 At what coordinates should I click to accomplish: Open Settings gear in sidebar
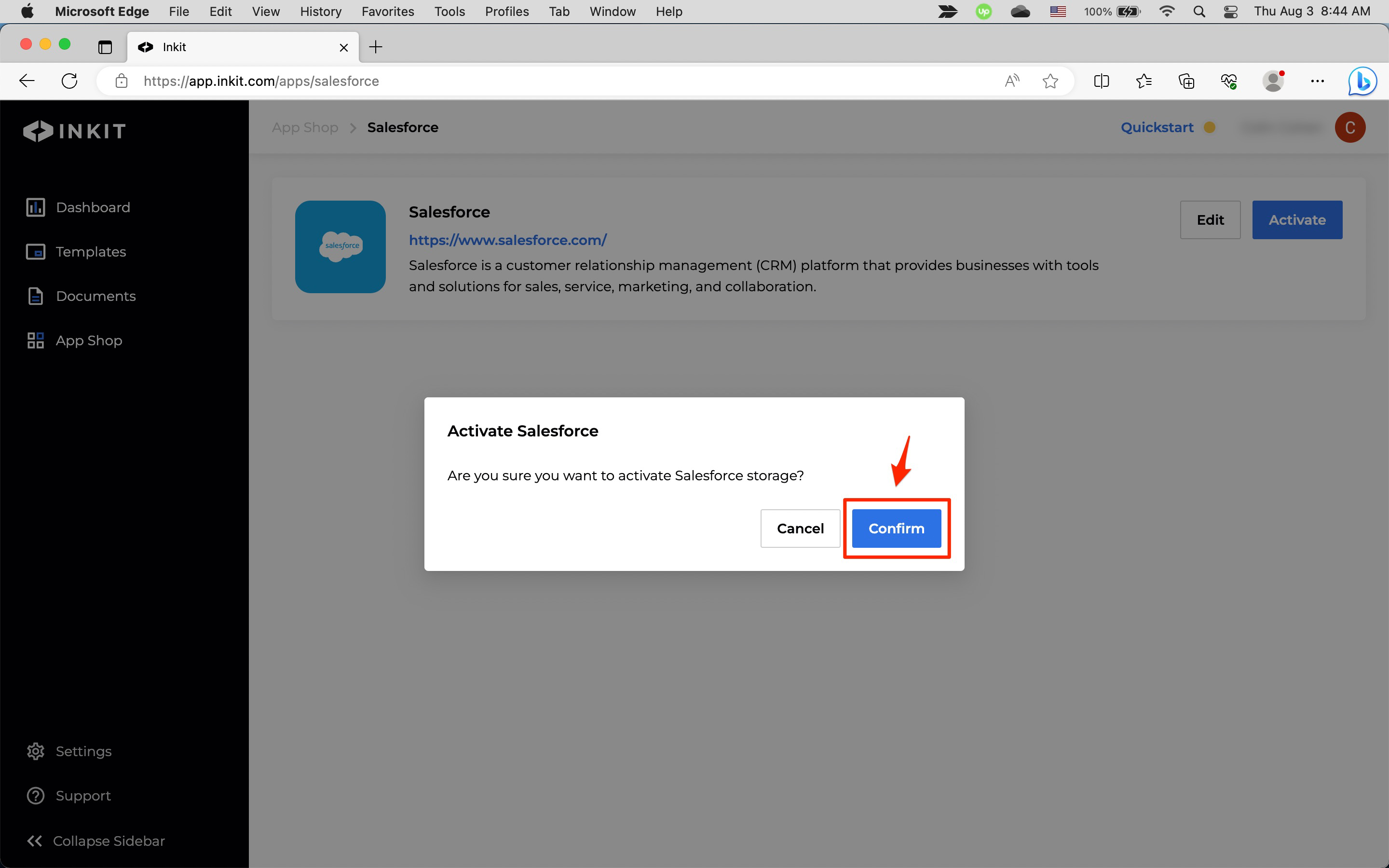coord(36,751)
